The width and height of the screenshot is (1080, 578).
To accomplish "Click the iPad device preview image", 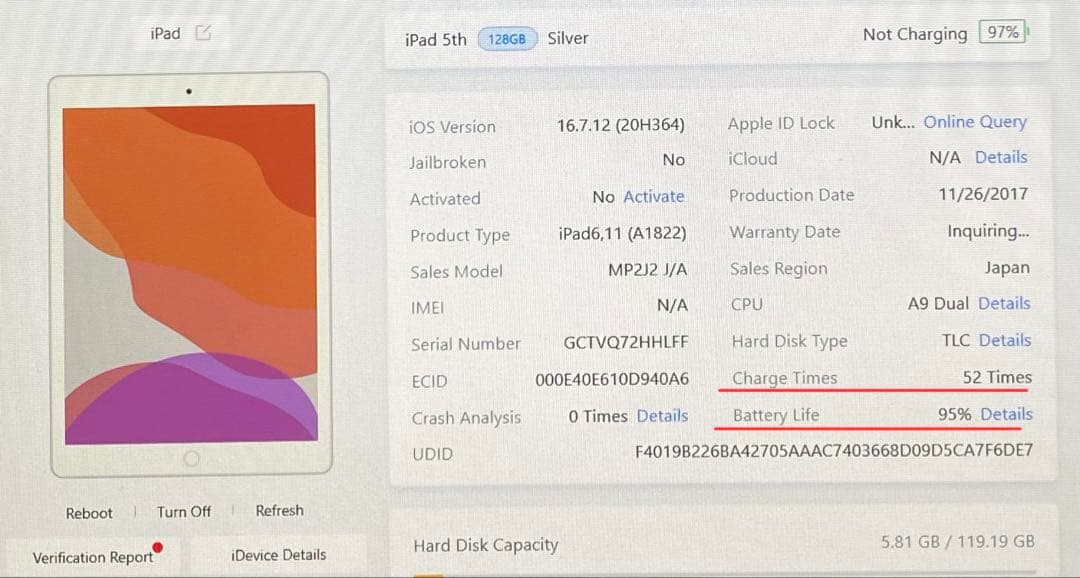I will point(190,274).
